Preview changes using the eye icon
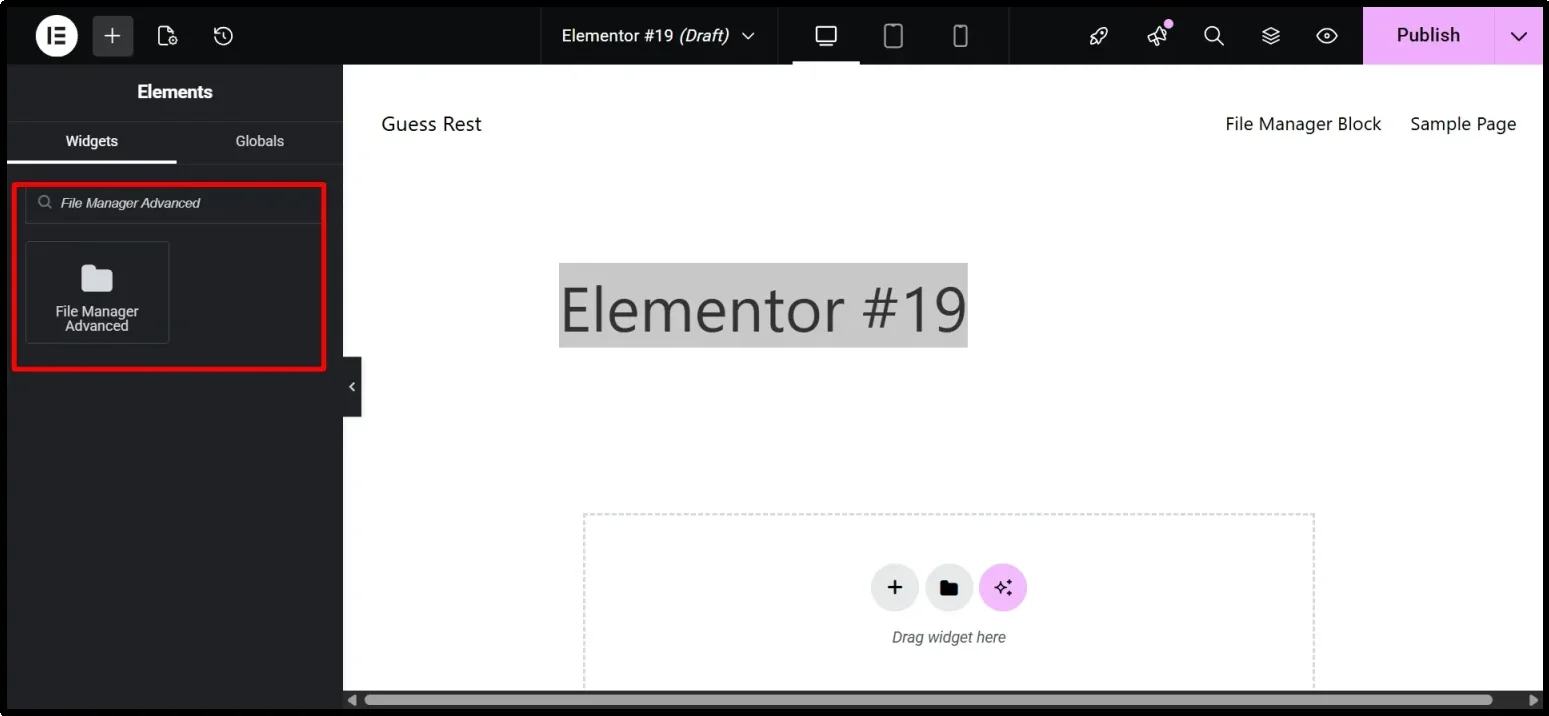Image resolution: width=1549 pixels, height=716 pixels. point(1327,35)
